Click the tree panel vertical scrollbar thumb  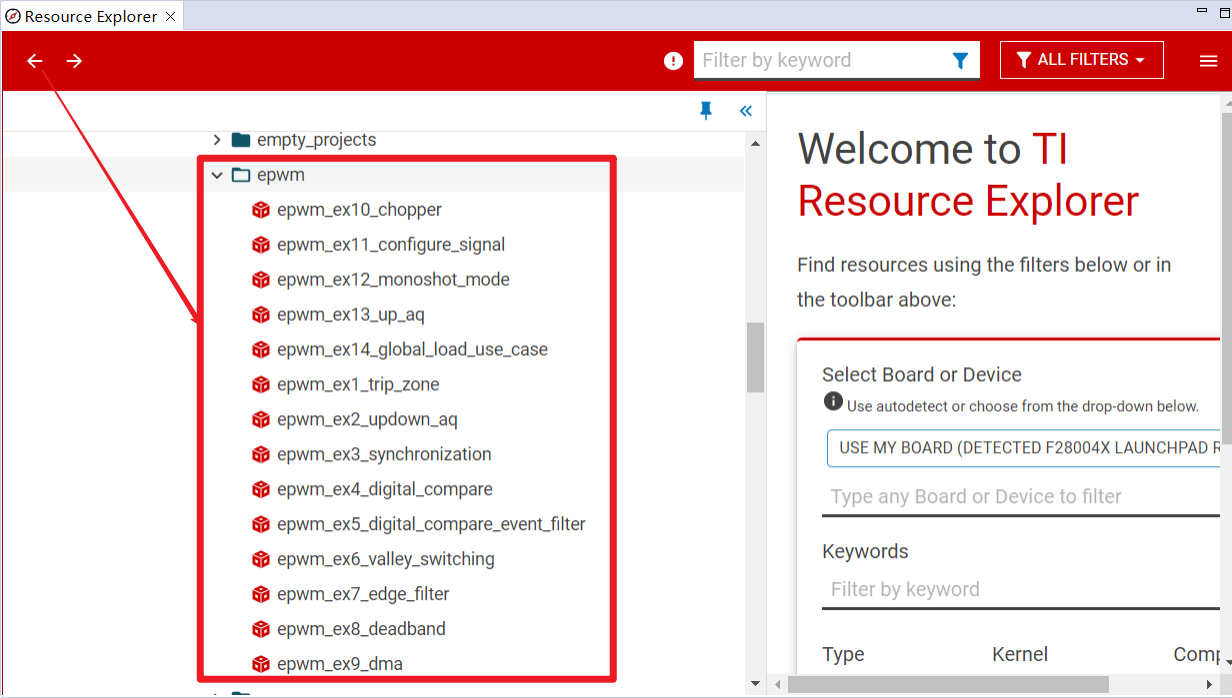pos(755,357)
